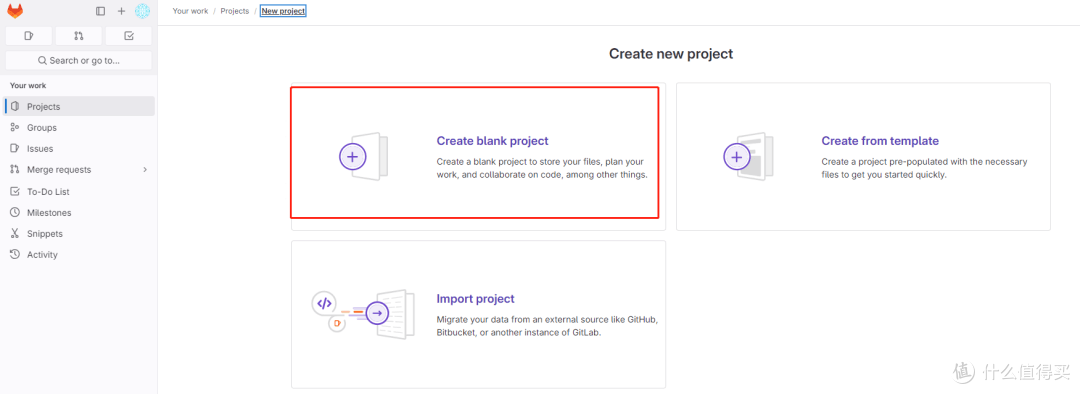The height and width of the screenshot is (394, 1080).
Task: Open assigned issues shortcut icon
Action: pyautogui.click(x=28, y=36)
